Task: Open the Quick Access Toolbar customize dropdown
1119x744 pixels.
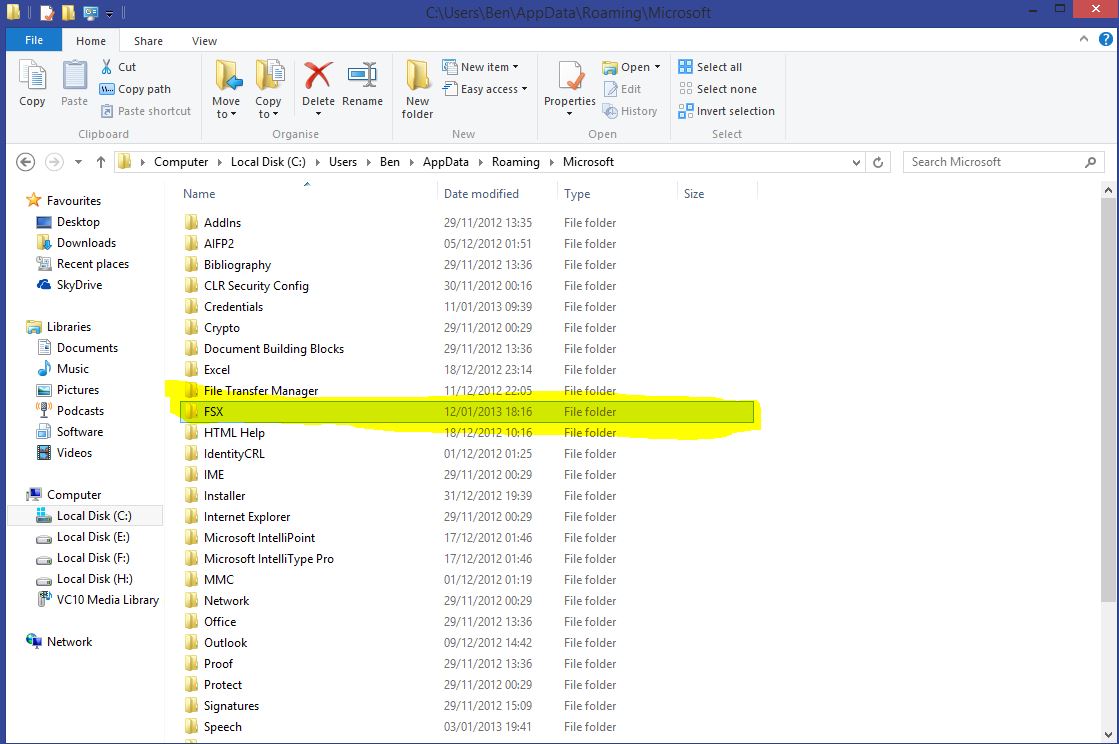Action: 109,13
